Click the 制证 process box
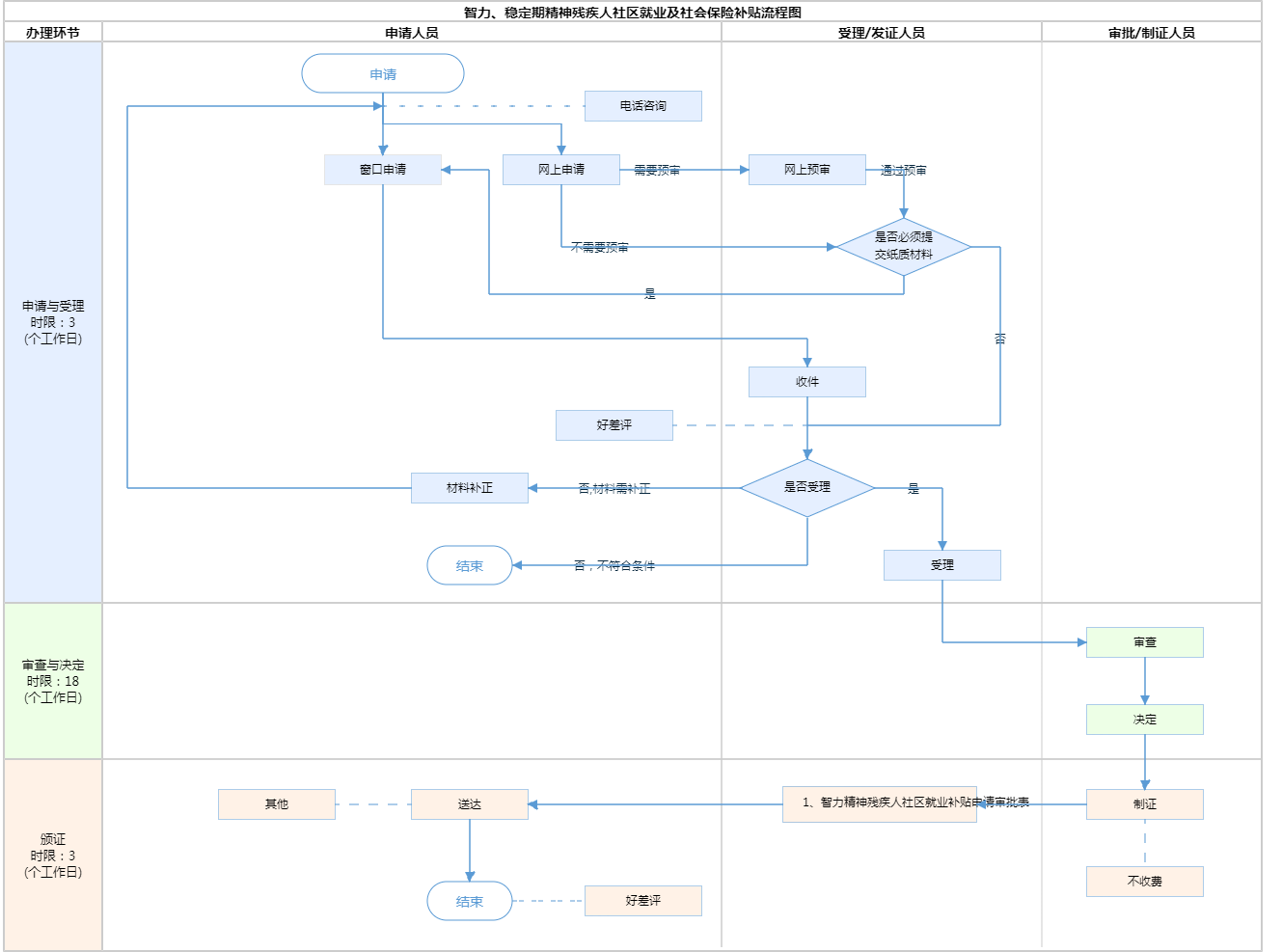Viewport: 1282px width, 952px height. click(x=1145, y=804)
